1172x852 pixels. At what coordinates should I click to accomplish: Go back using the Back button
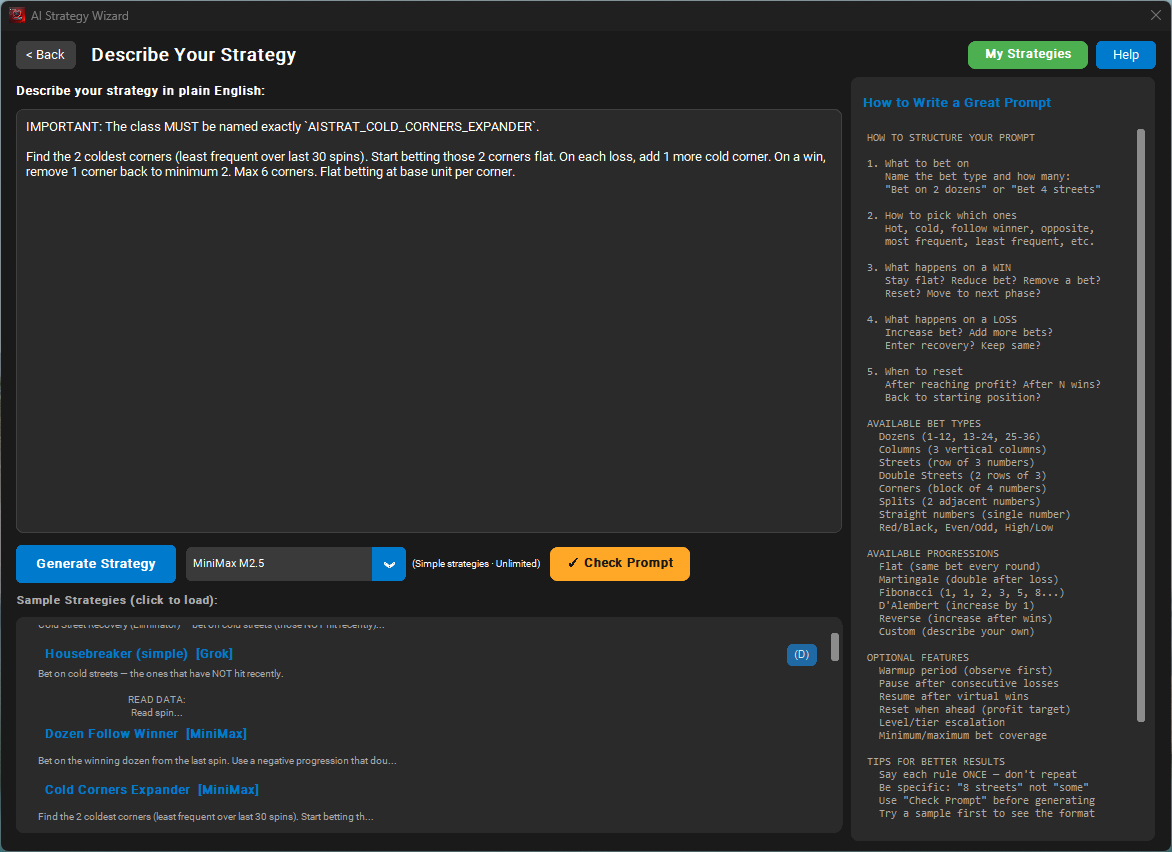coord(46,55)
